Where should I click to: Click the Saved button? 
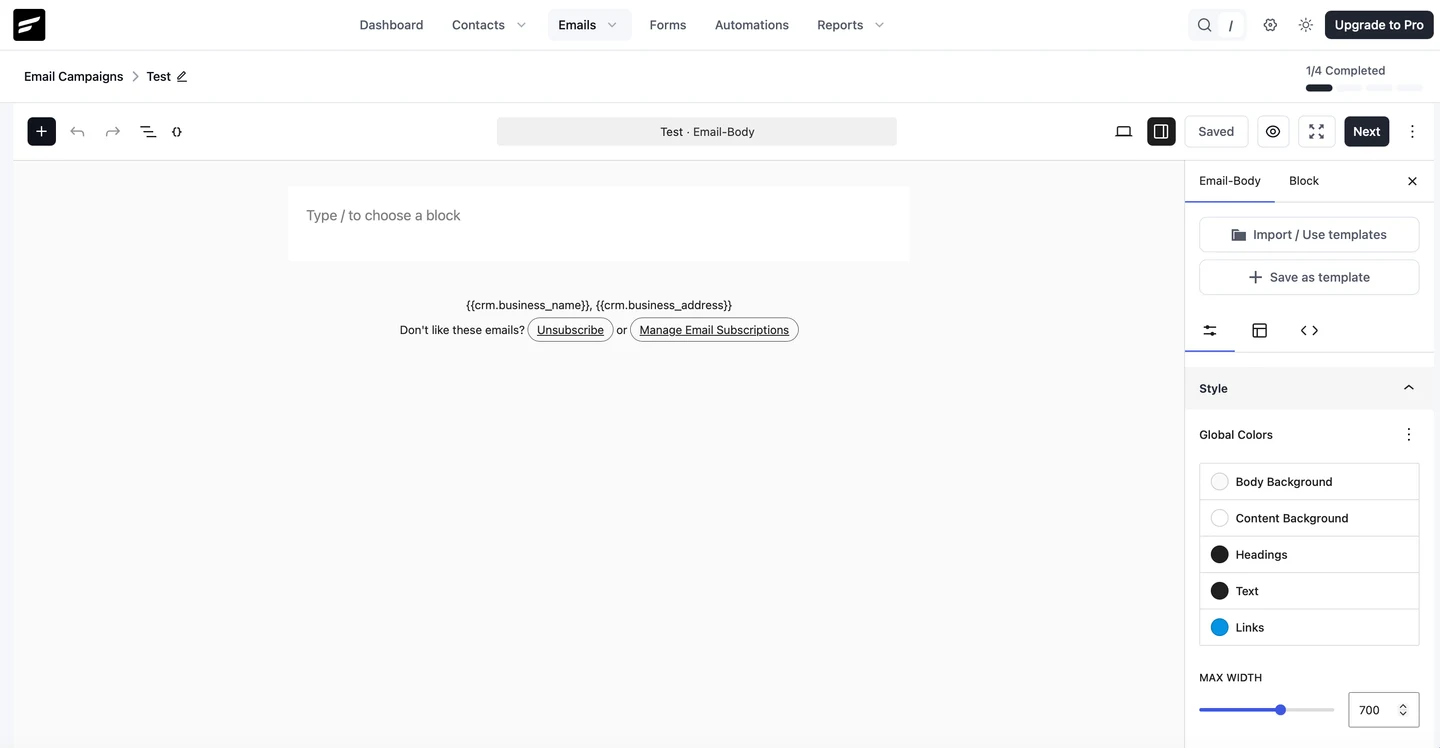1216,131
